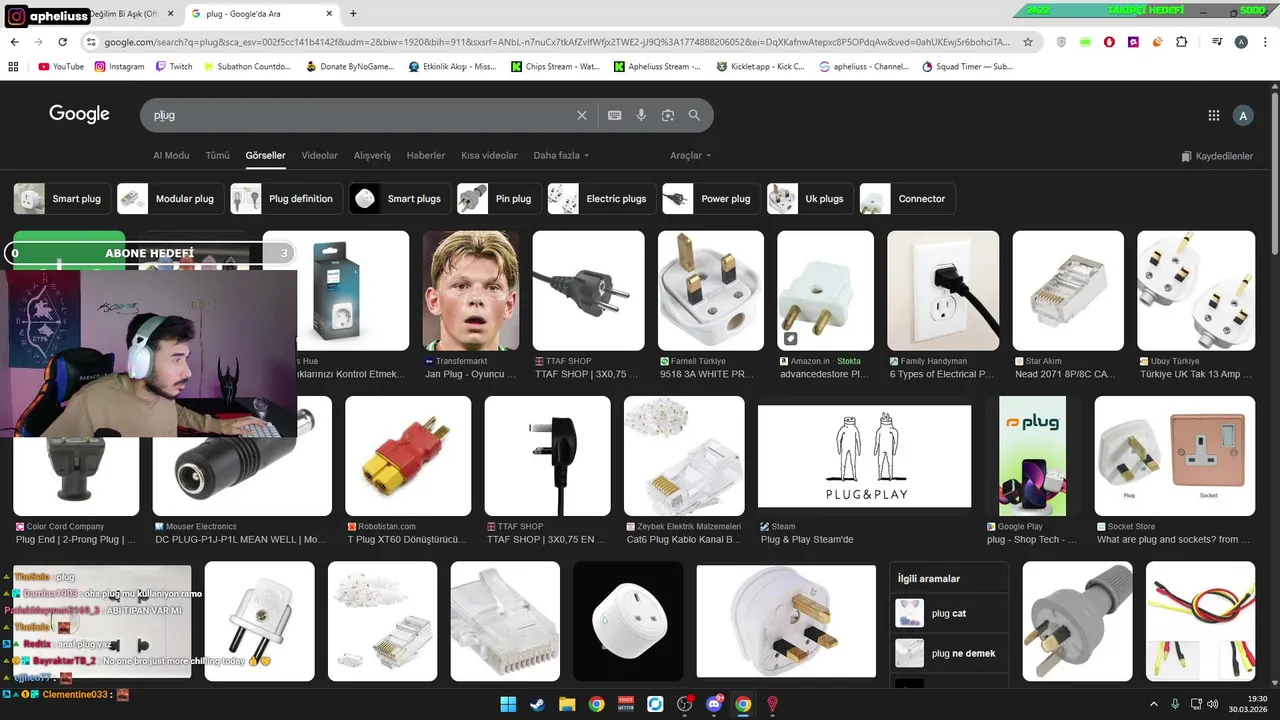Image resolution: width=1280 pixels, height=720 pixels.
Task: Open the Instagram bookmark
Action: point(119,66)
